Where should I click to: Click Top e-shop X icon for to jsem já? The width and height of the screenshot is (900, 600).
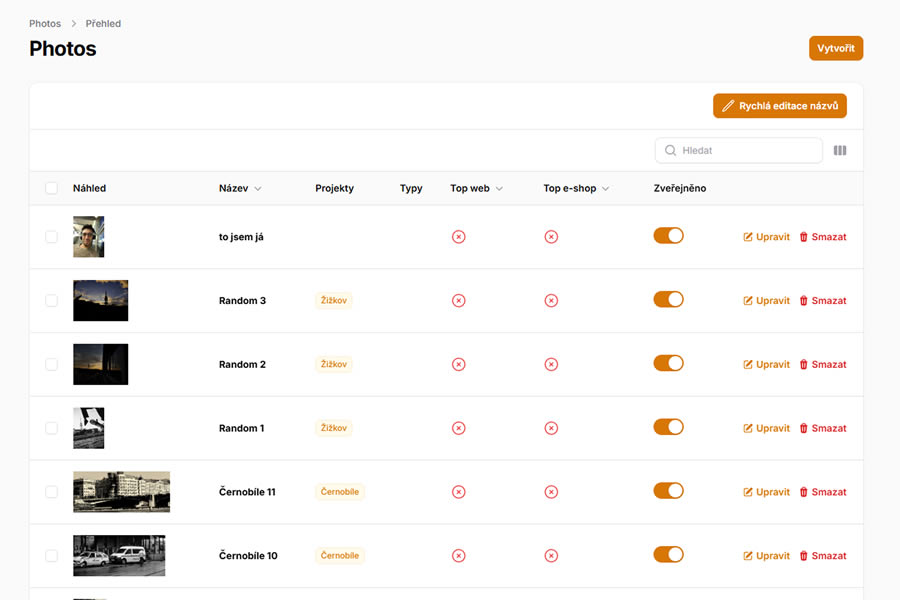coord(551,237)
